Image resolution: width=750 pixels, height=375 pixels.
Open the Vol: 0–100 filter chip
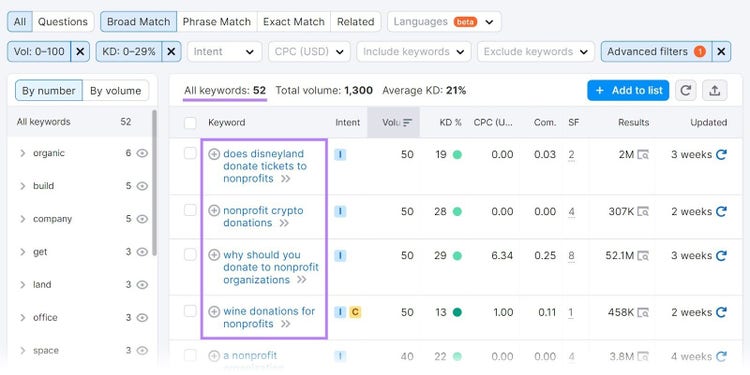point(39,52)
